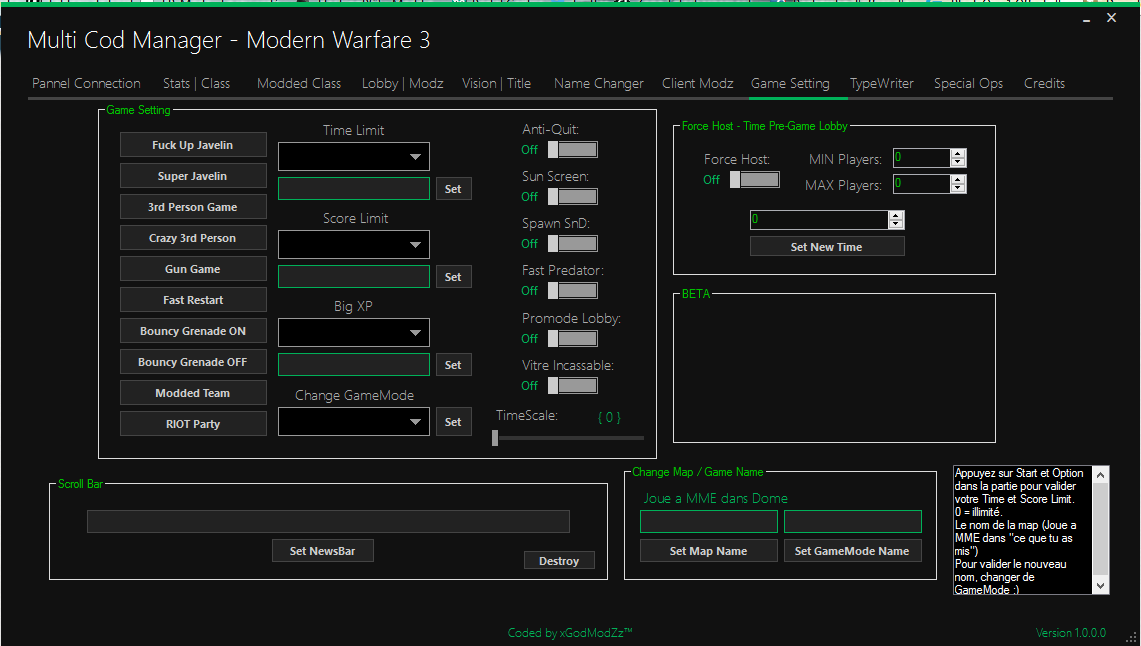Viewport: 1141px width, 646px height.
Task: Click Set New Time button
Action: coord(827,247)
